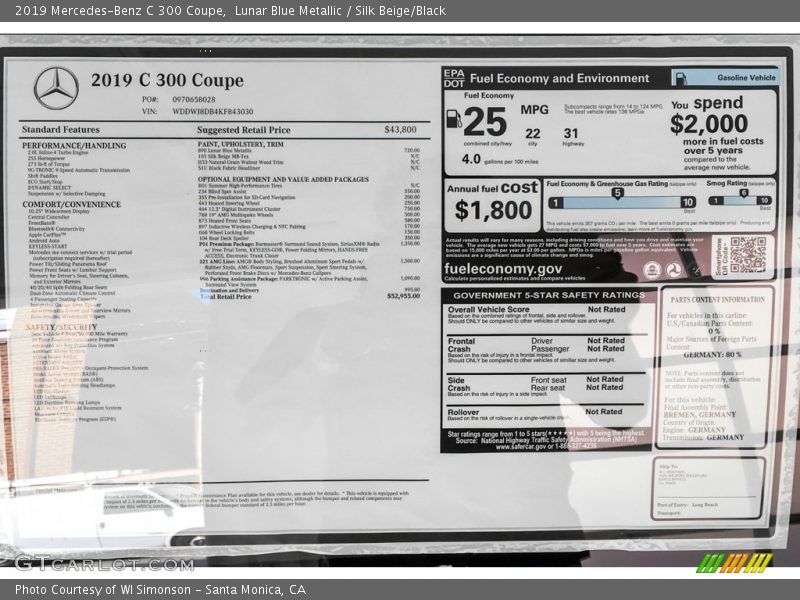
Task: Click the 'Gasoline Vehicle' label
Action: pyautogui.click(x=746, y=78)
